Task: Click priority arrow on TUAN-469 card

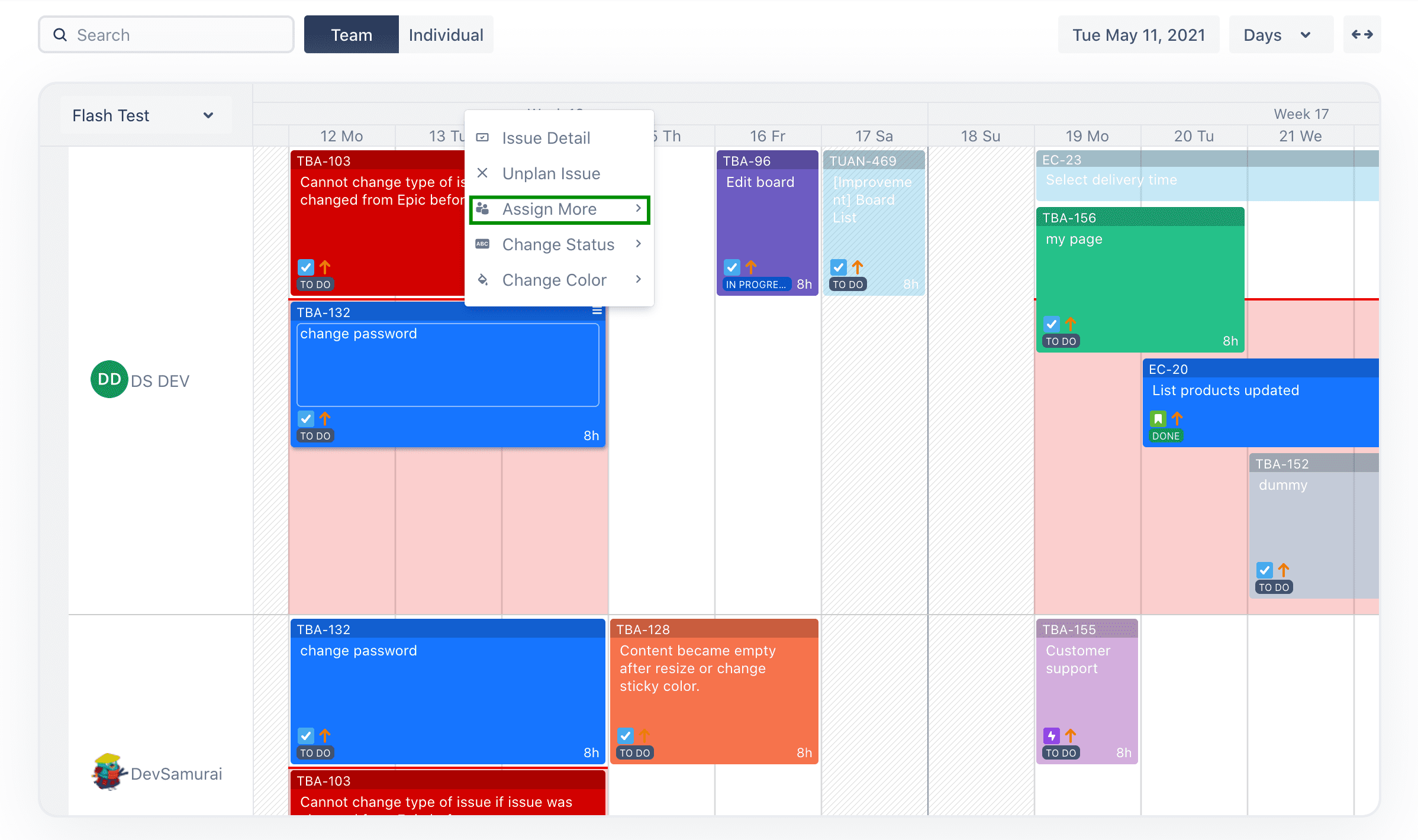Action: [858, 267]
